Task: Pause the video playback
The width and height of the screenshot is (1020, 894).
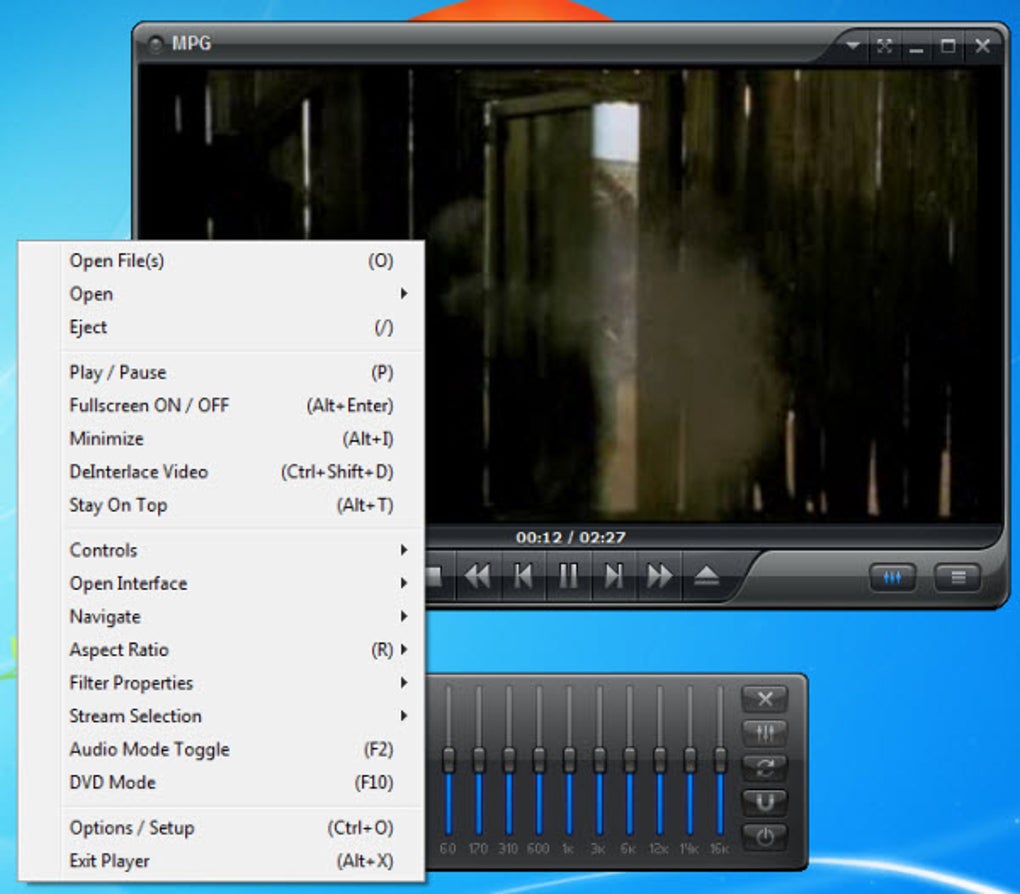Action: pos(569,576)
